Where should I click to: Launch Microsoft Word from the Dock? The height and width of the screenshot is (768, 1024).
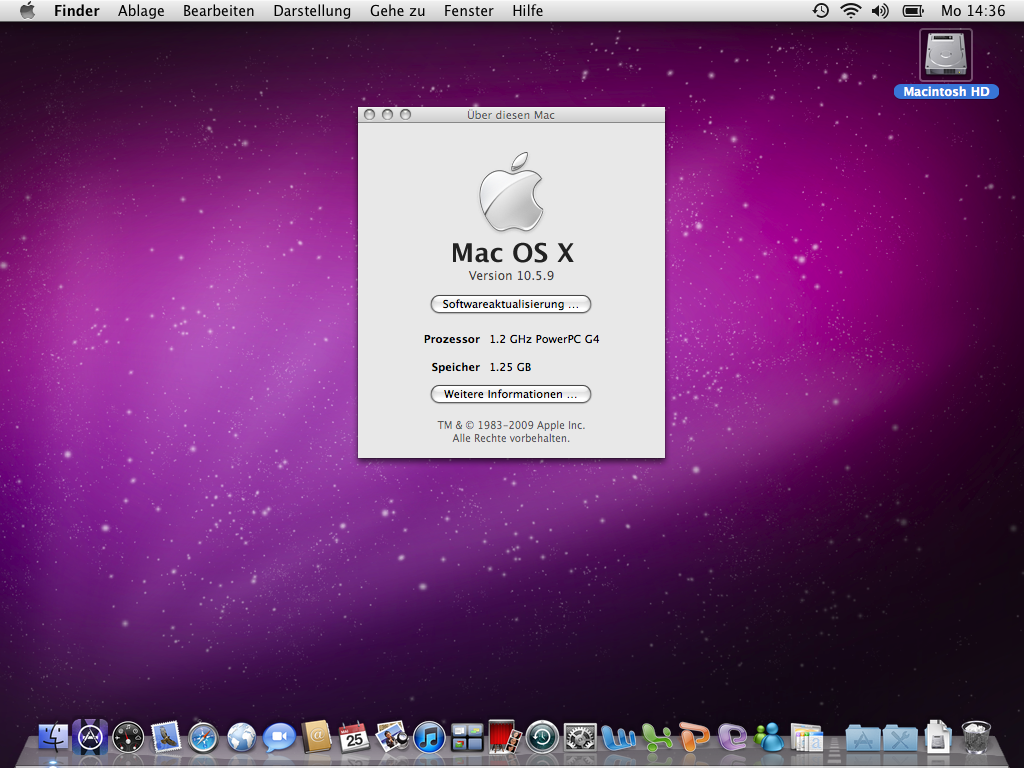618,738
